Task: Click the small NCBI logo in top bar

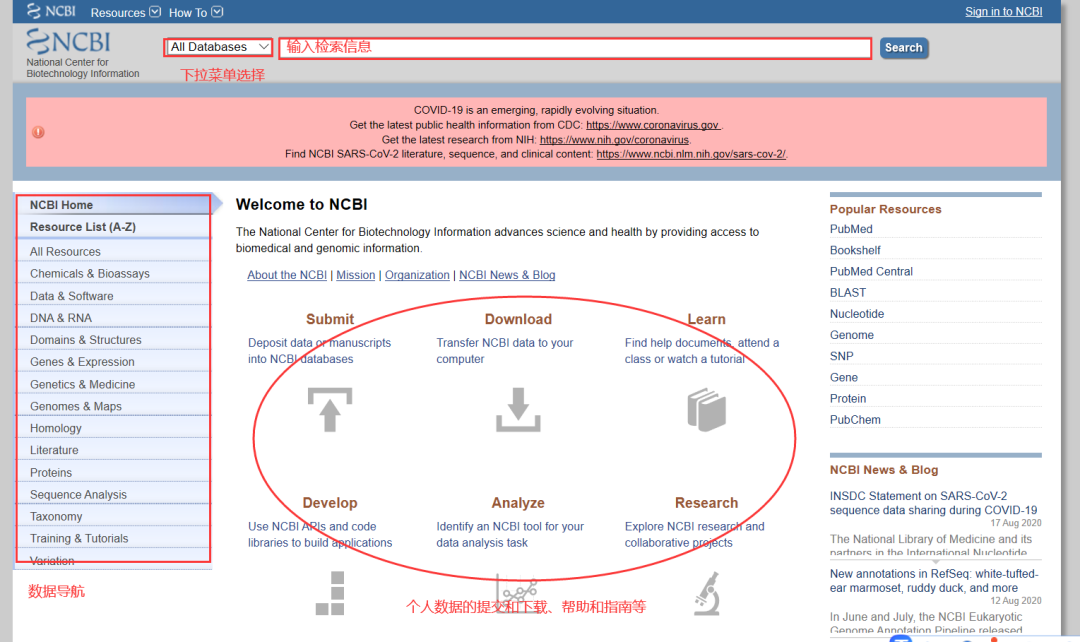Action: pyautogui.click(x=52, y=11)
